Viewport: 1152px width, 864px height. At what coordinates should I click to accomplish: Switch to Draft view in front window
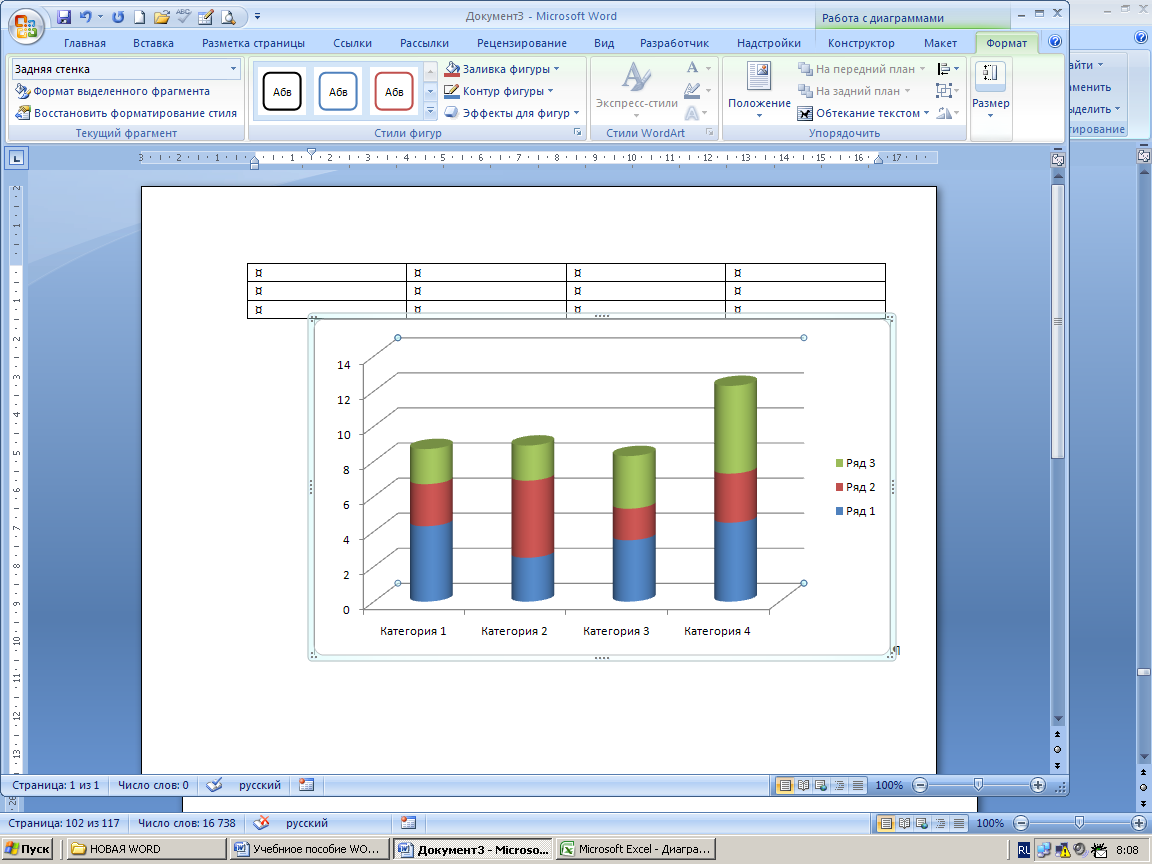coord(857,785)
